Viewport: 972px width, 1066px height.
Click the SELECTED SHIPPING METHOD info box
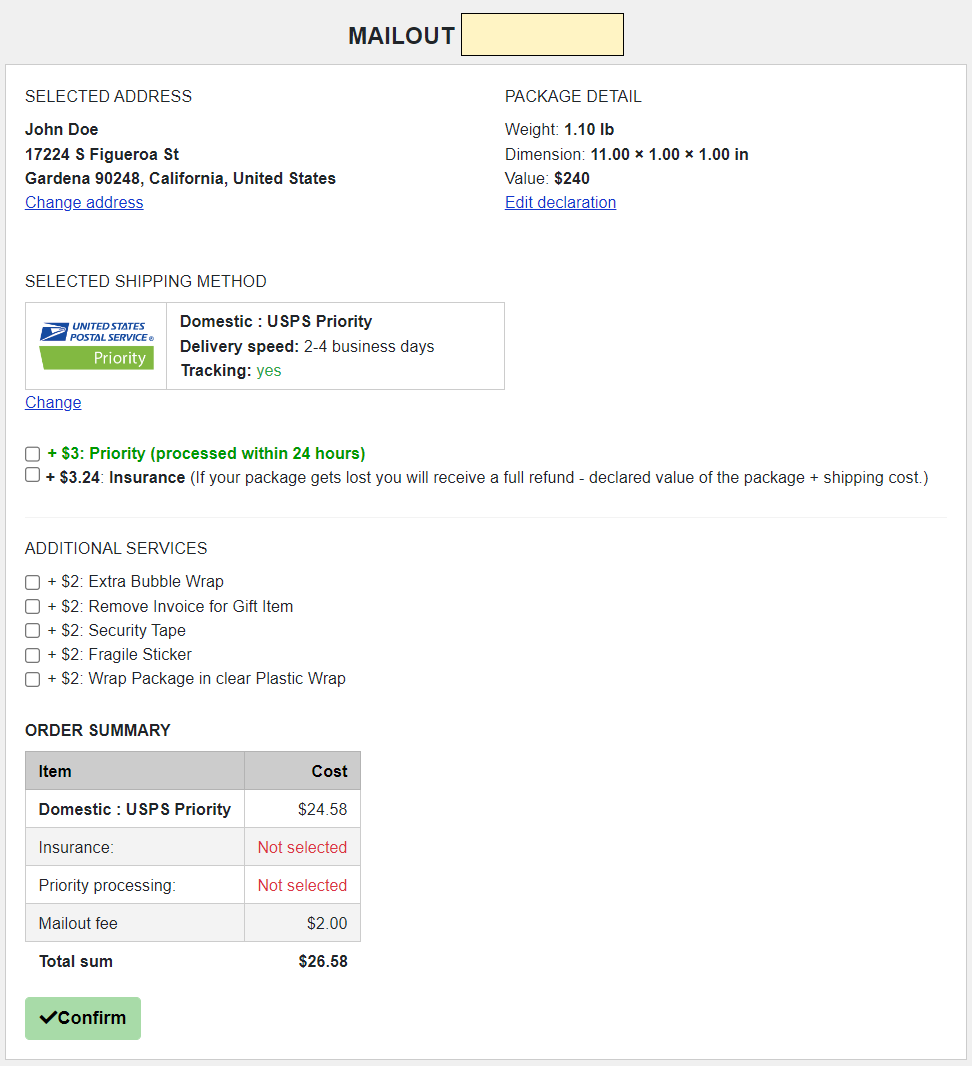pyautogui.click(x=335, y=345)
